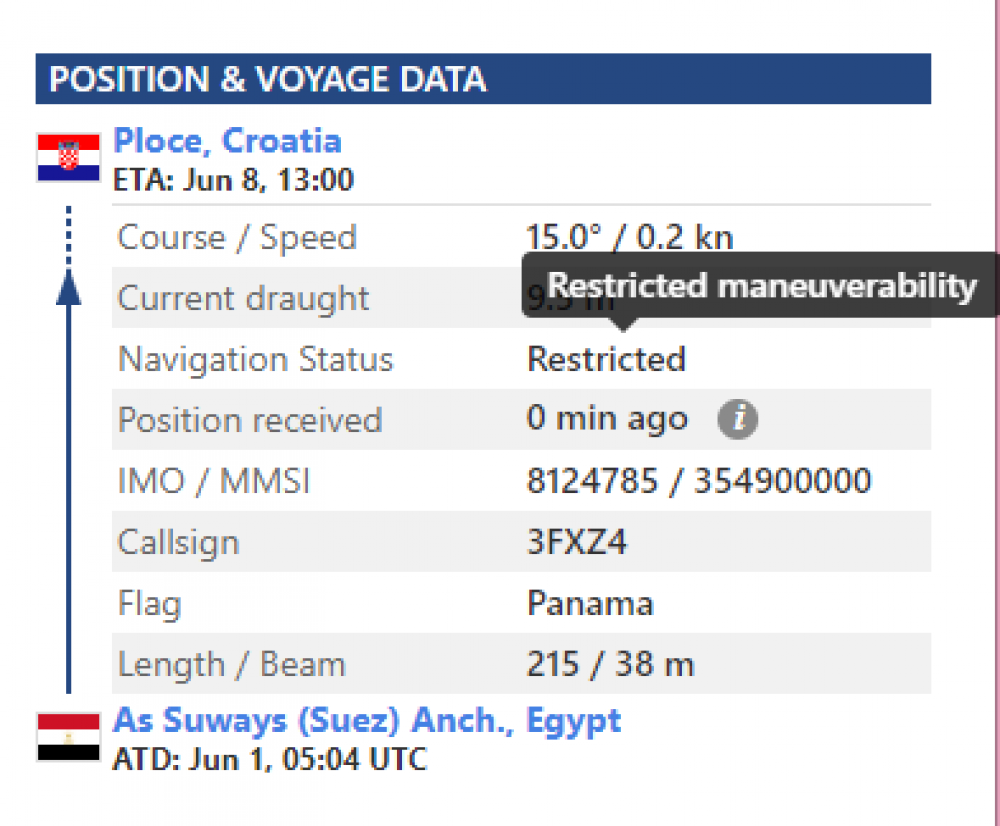Image resolution: width=1000 pixels, height=826 pixels.
Task: Click the course and speed value
Action: (629, 237)
